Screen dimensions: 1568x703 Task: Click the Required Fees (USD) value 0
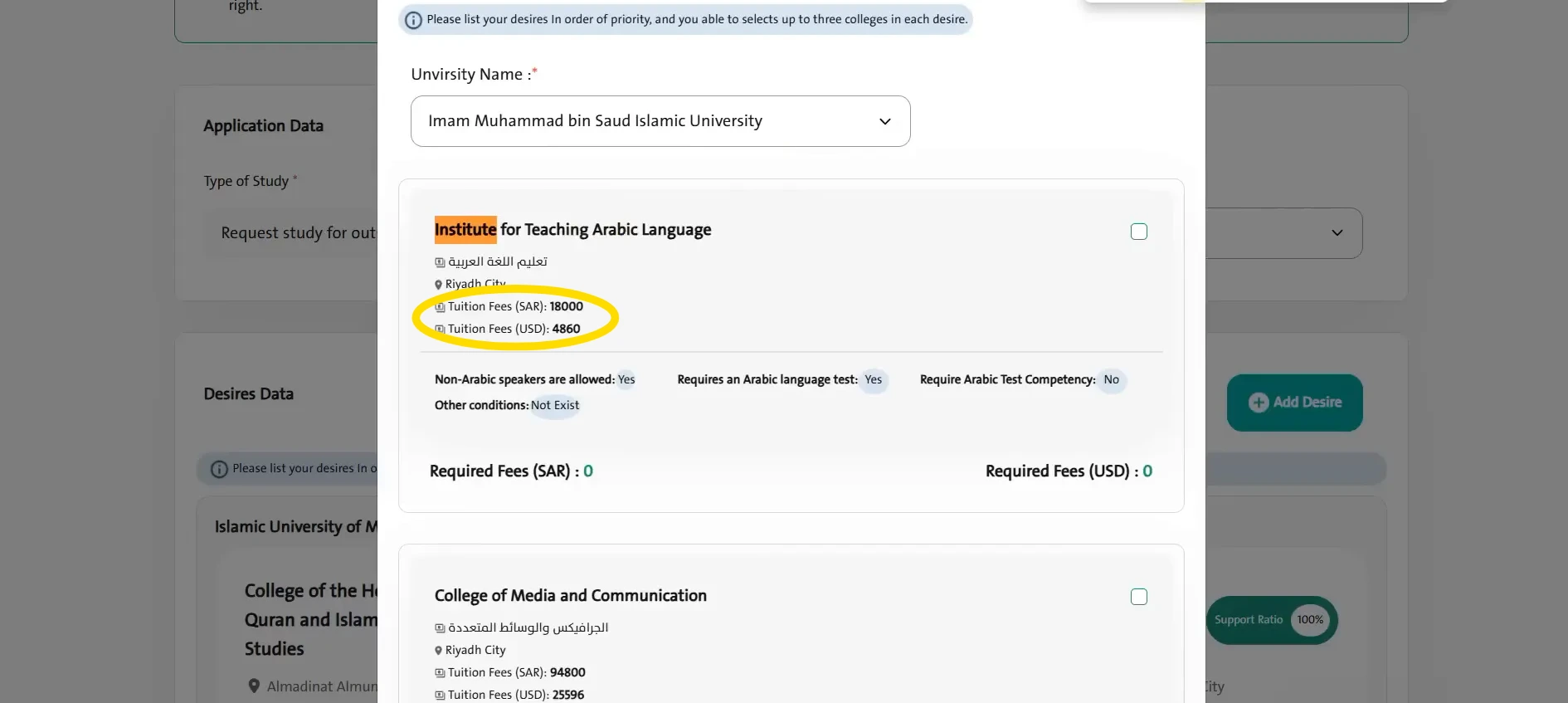(1147, 471)
